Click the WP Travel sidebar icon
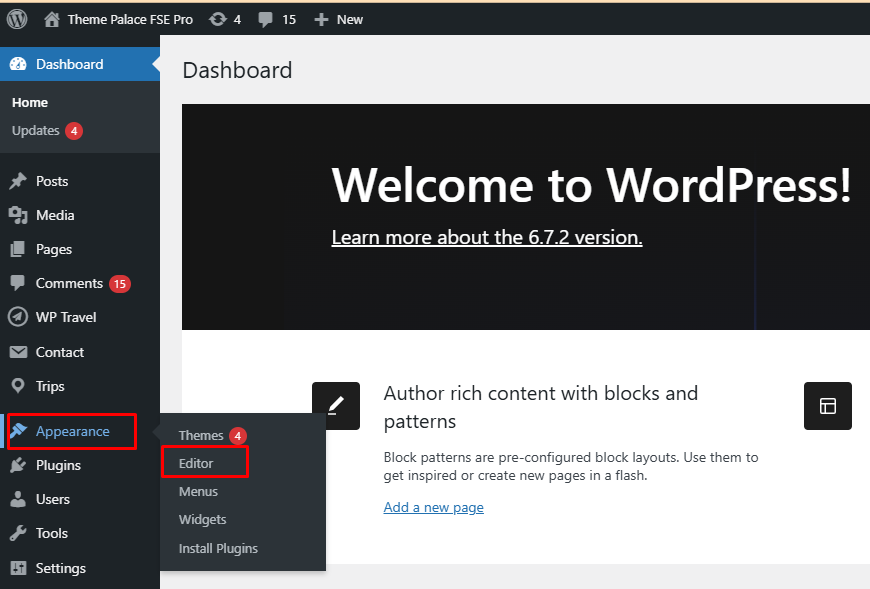Viewport: 870px width, 589px height. (18, 317)
